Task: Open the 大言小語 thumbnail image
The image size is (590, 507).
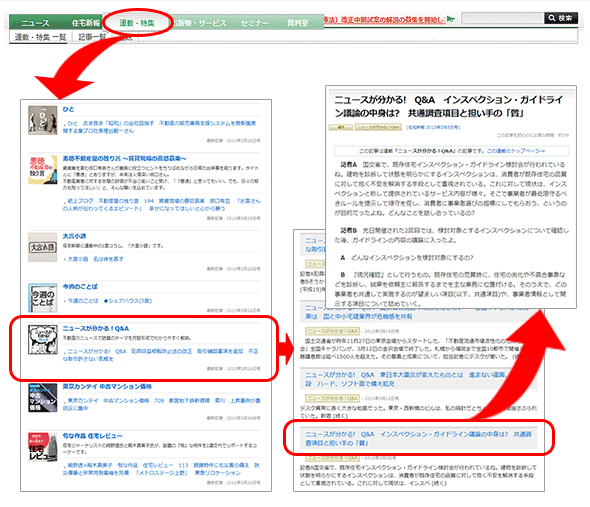Action: [43, 247]
